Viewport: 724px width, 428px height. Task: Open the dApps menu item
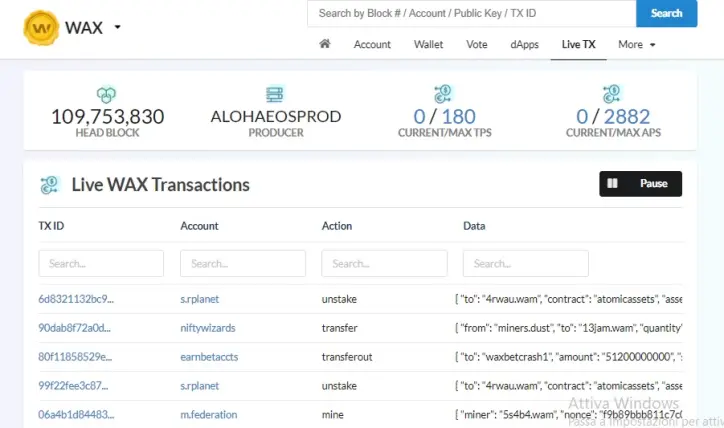(x=525, y=44)
